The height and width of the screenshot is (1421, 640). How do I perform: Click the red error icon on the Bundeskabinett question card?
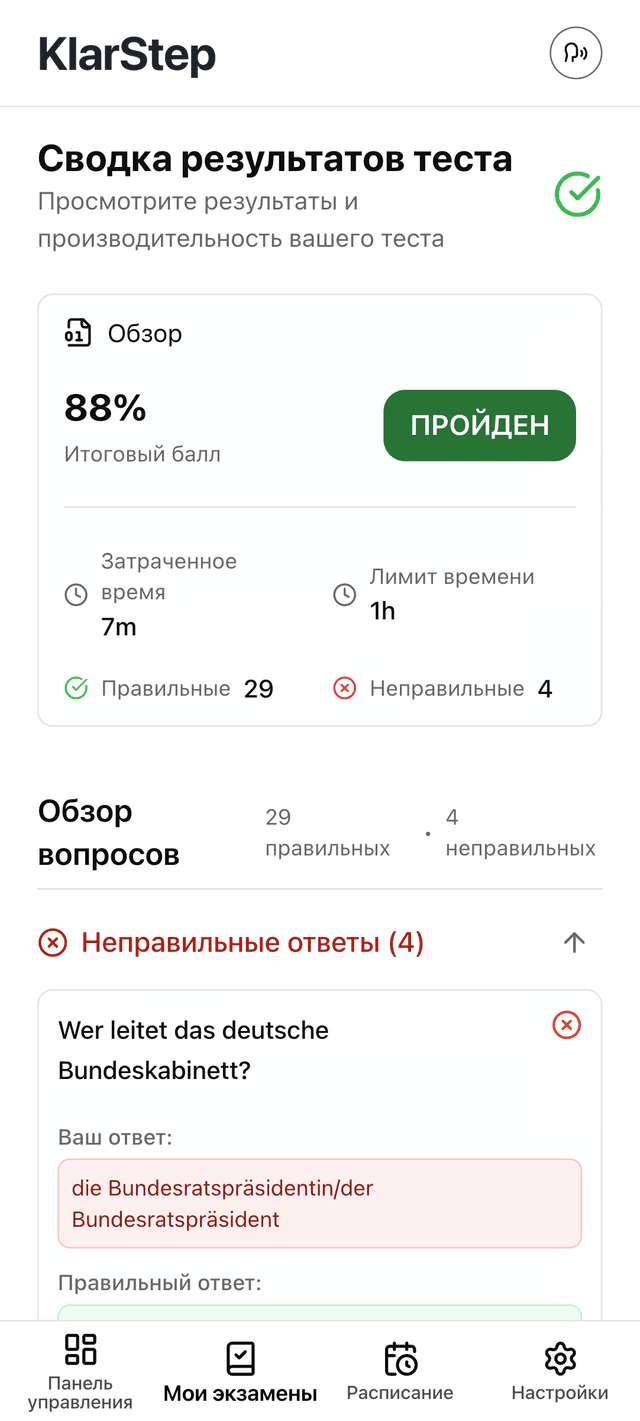pyautogui.click(x=566, y=1025)
